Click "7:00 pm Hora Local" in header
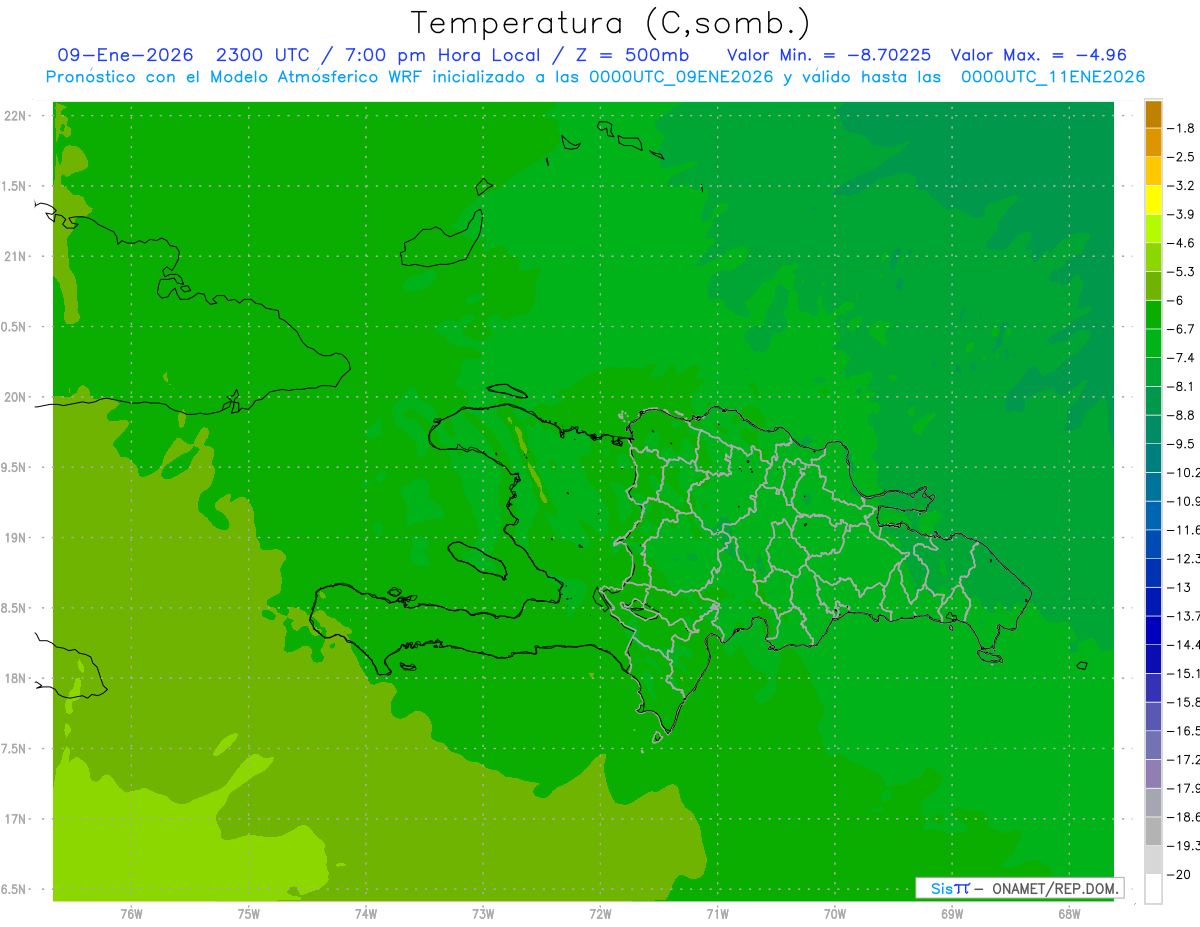The width and height of the screenshot is (1200, 927). [441, 55]
